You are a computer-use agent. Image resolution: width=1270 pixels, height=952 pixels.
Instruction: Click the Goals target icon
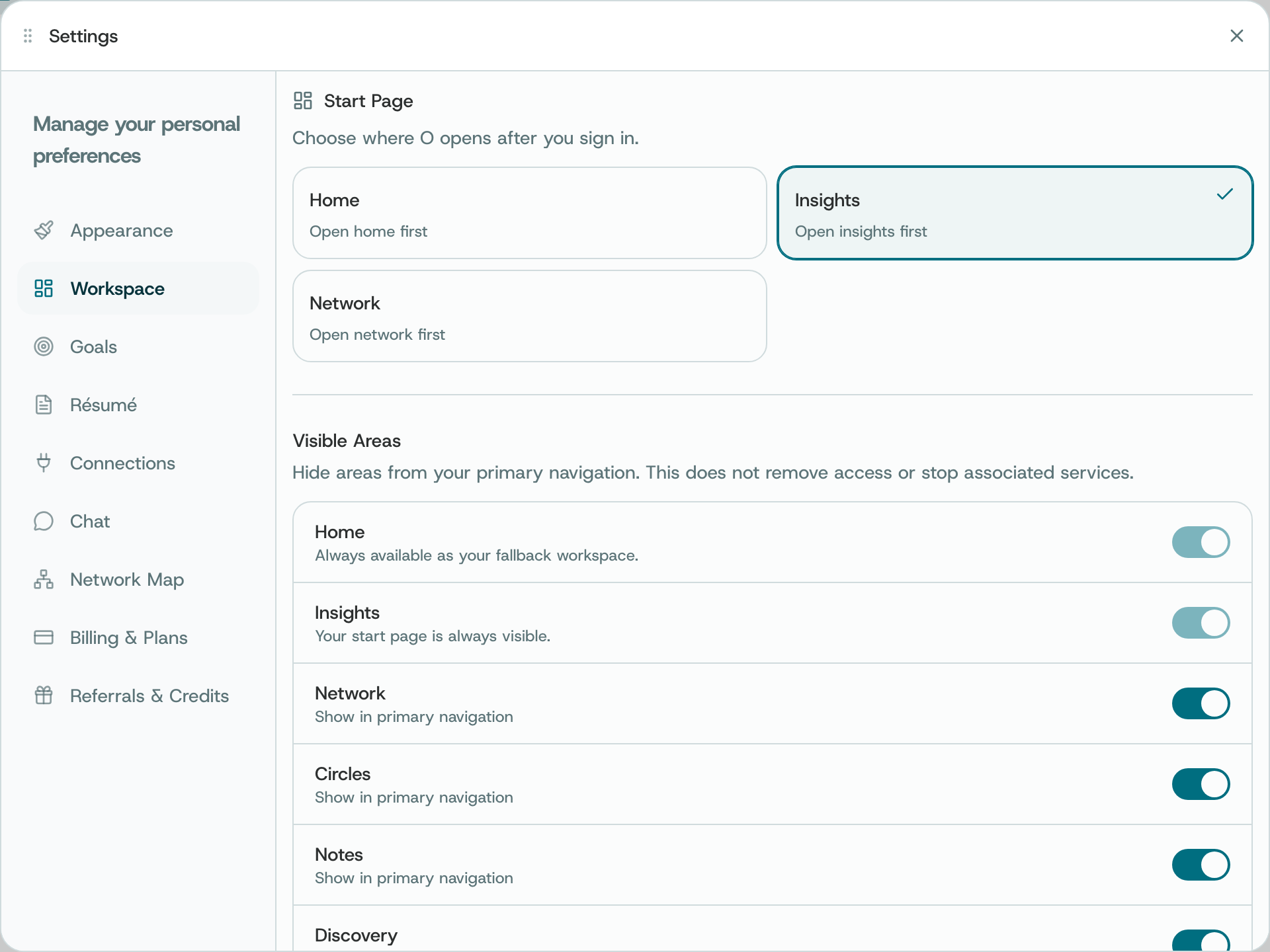click(x=44, y=346)
